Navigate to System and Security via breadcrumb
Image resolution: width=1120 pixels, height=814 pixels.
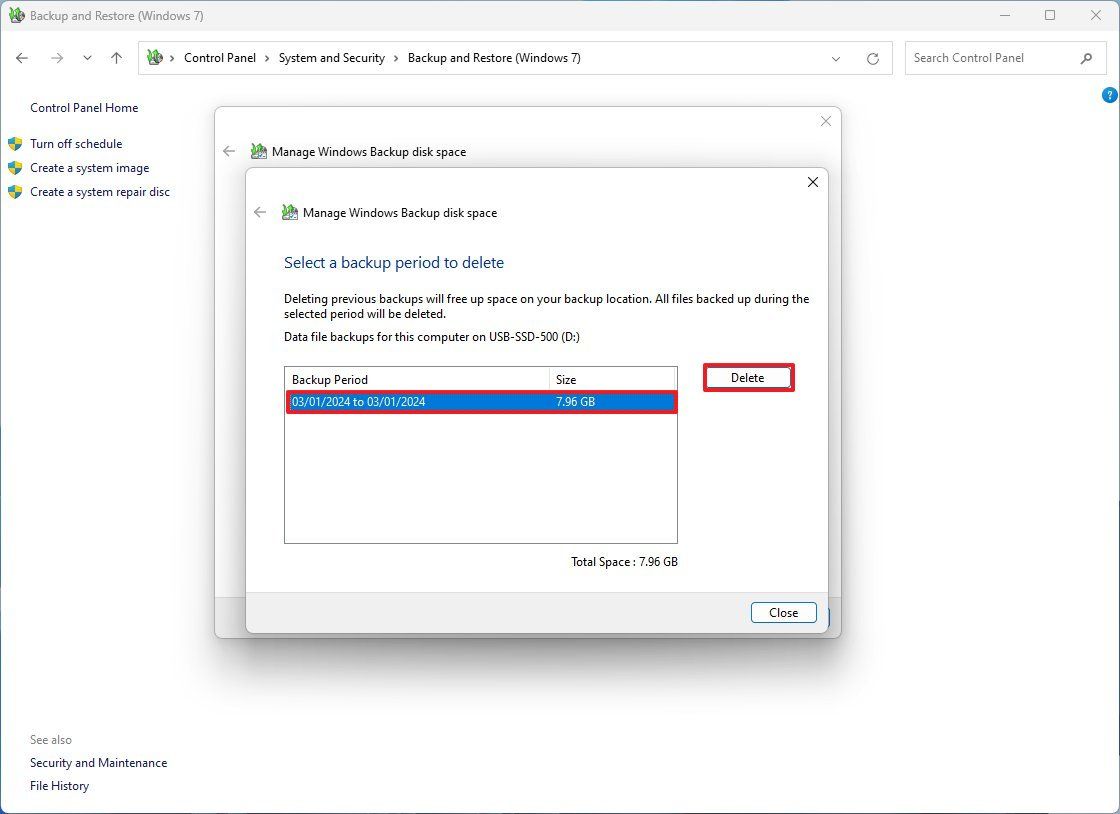coord(331,58)
